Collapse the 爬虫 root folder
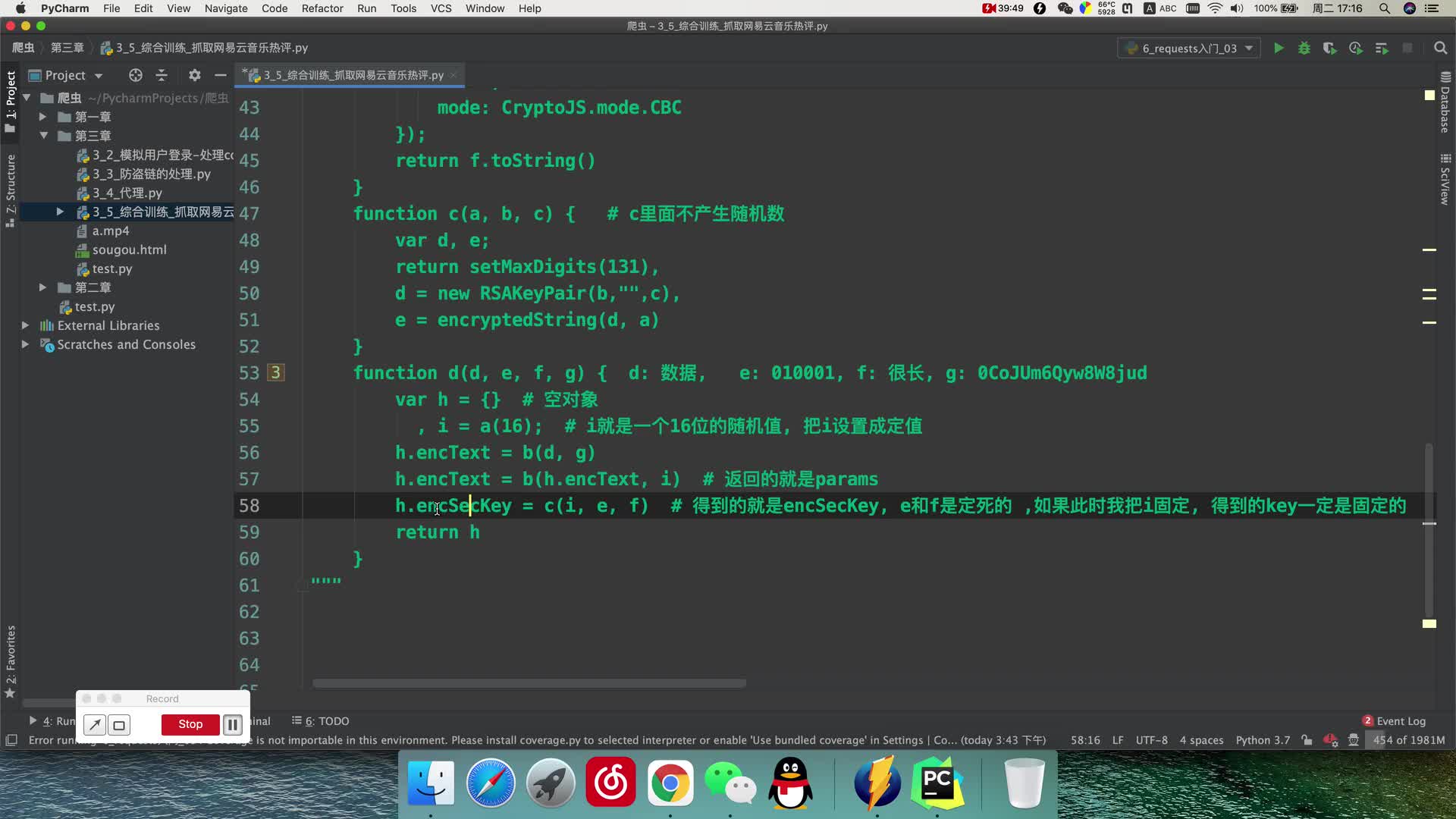Screen dimensions: 1456x819 [x=27, y=98]
